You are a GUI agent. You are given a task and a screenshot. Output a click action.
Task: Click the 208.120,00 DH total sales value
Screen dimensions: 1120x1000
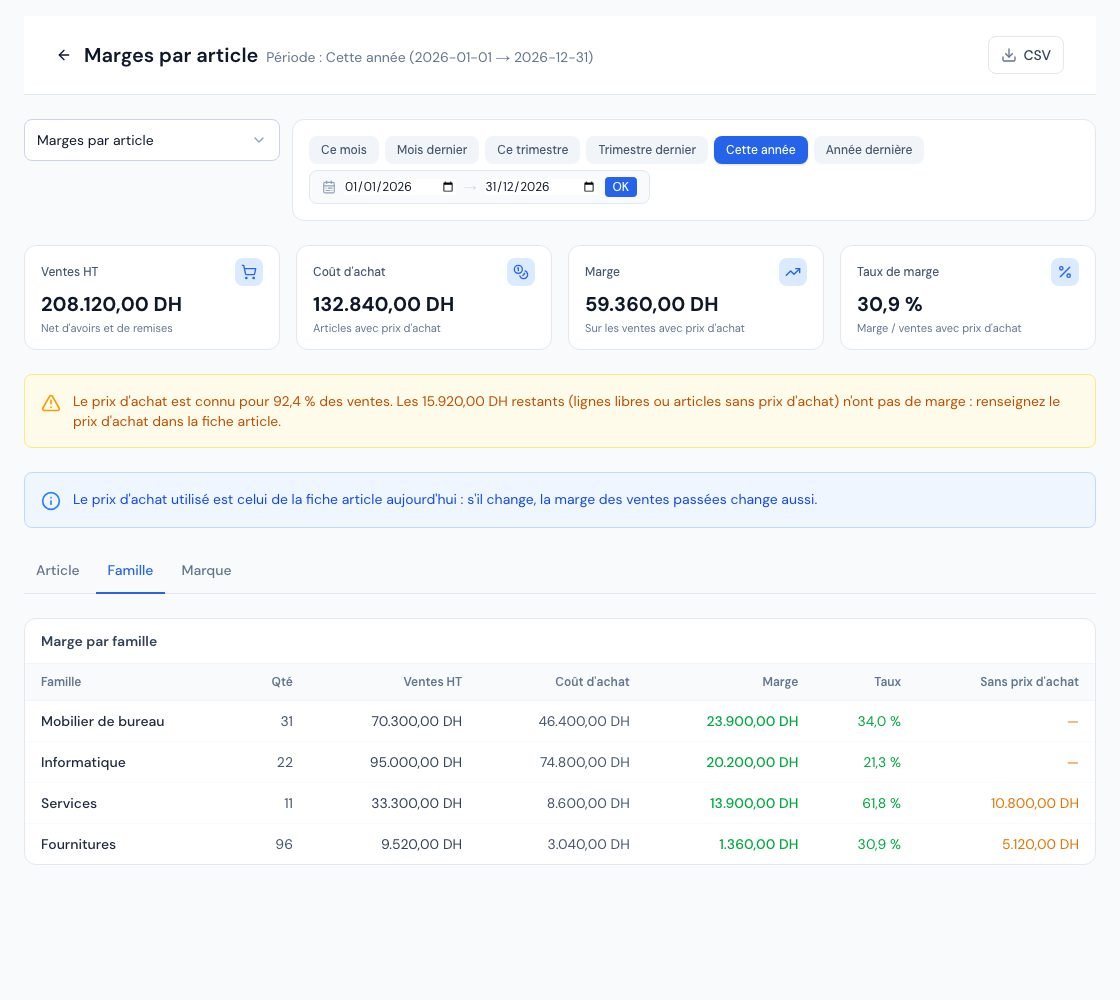click(111, 304)
